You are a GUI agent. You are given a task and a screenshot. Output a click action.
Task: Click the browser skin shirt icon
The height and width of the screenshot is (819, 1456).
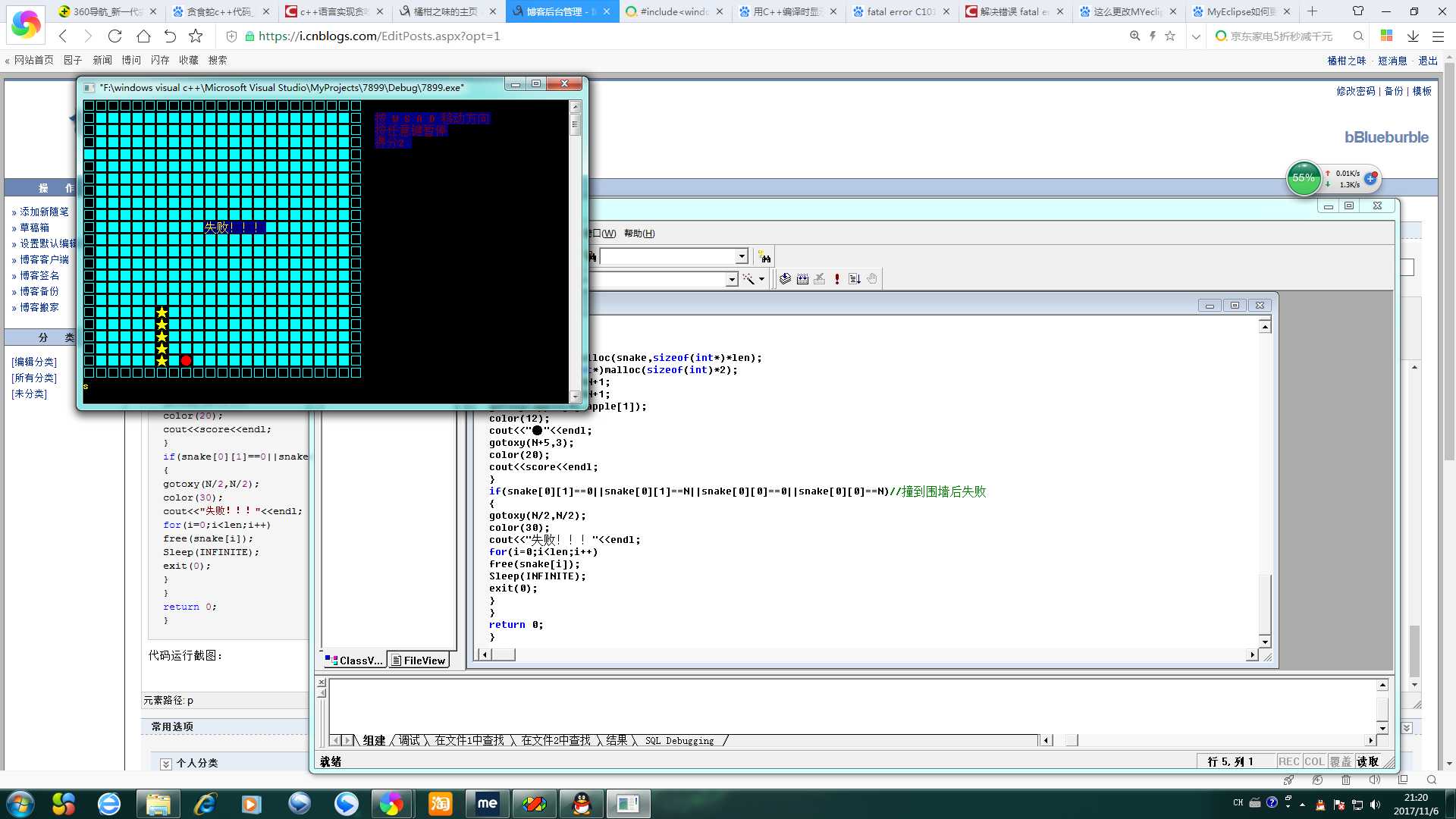coord(1358,11)
